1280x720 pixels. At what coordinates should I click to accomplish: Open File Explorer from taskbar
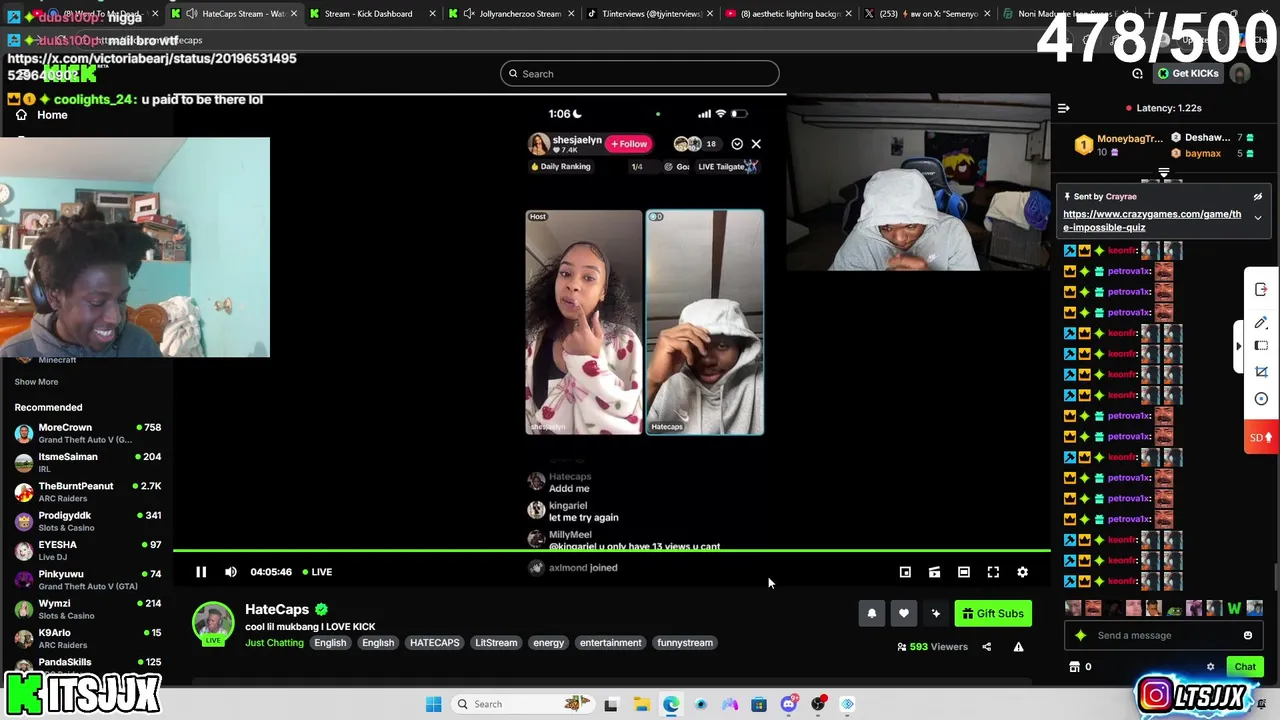(641, 704)
